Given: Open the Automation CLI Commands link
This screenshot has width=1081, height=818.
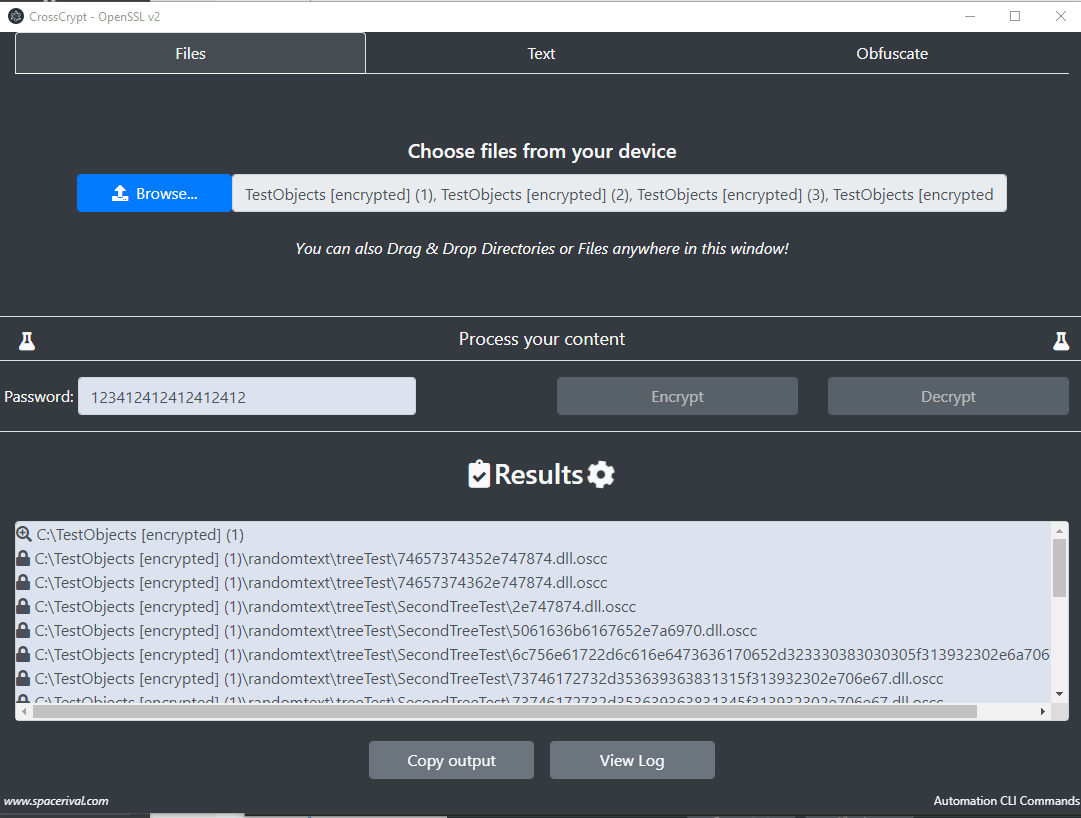Looking at the screenshot, I should [1007, 801].
